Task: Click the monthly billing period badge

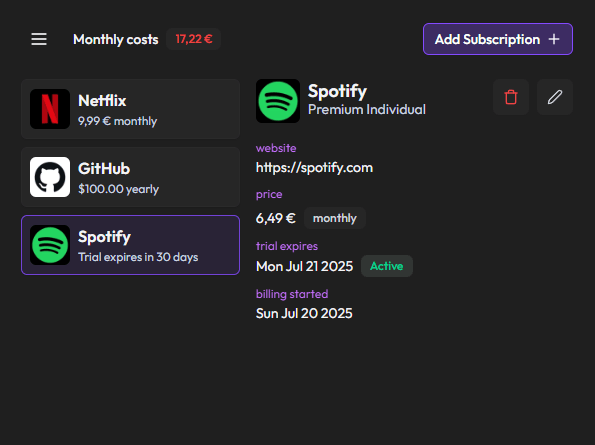Action: 335,218
